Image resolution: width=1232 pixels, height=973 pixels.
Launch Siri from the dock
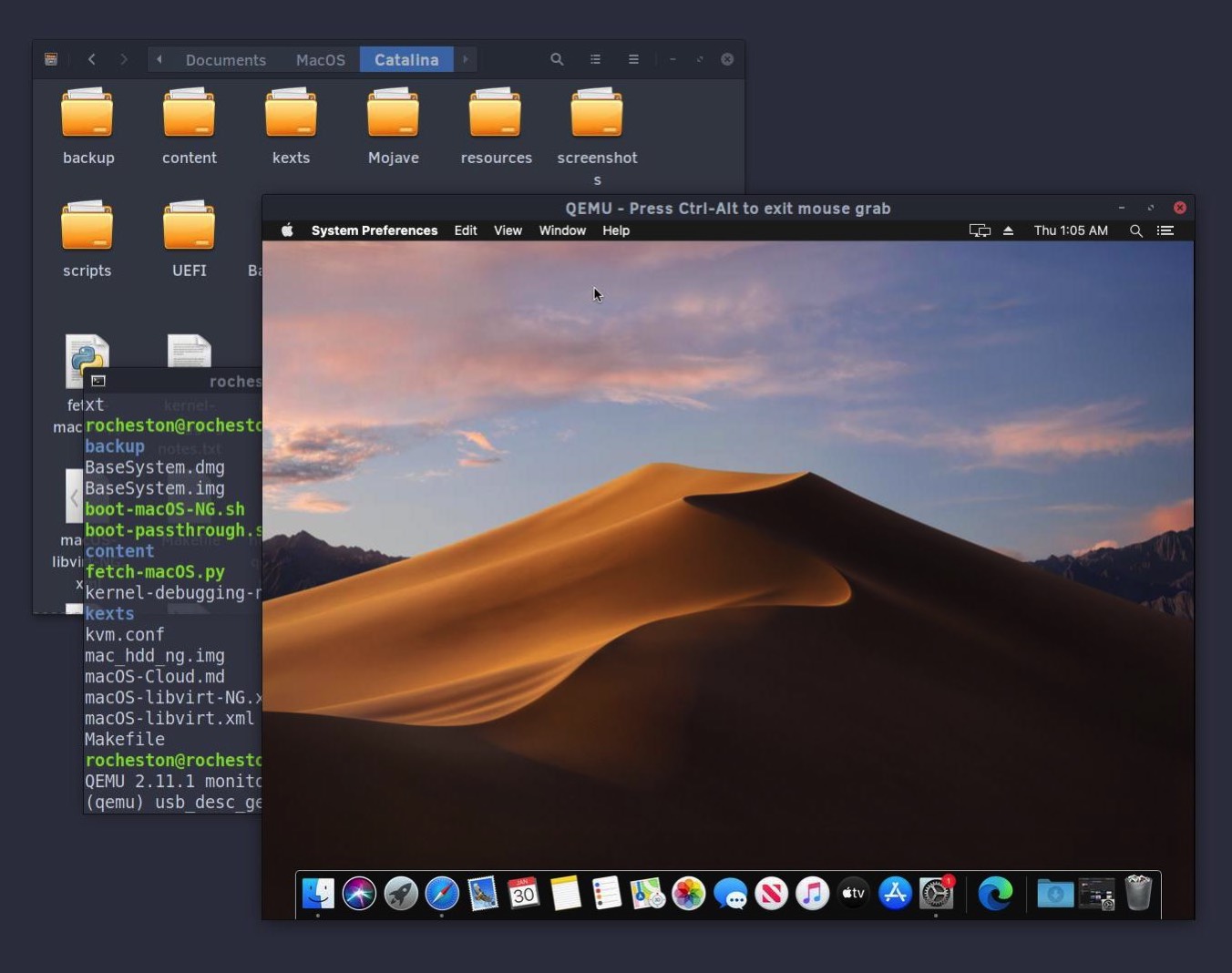pos(359,894)
